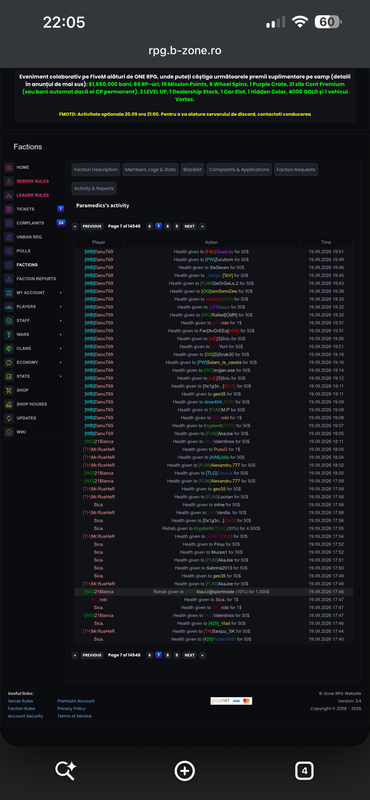Go to page 8 in bottom pagination
The width and height of the screenshot is (370, 800).
tap(167, 655)
